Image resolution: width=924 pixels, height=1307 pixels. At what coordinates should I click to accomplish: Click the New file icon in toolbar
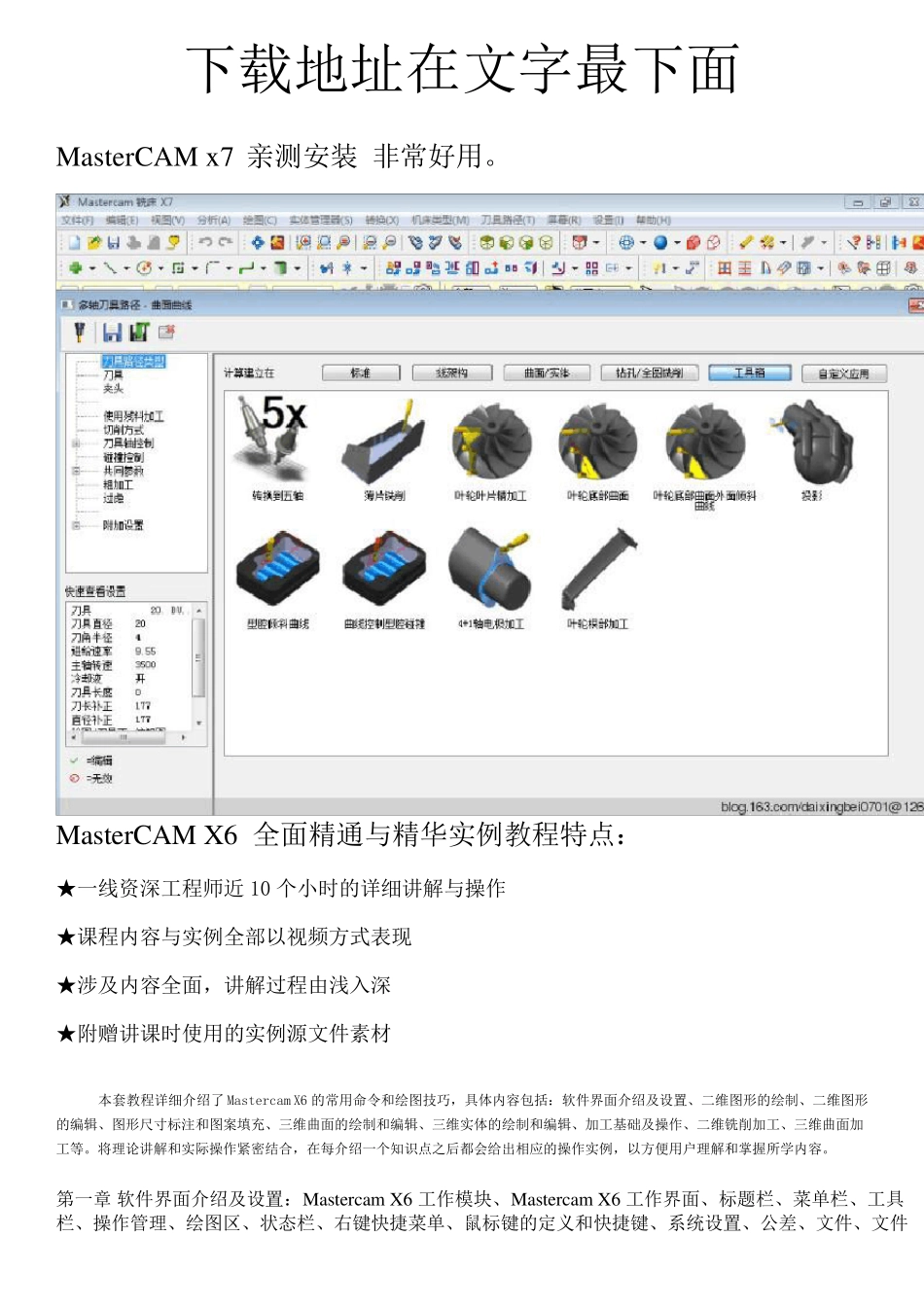pyautogui.click(x=74, y=242)
